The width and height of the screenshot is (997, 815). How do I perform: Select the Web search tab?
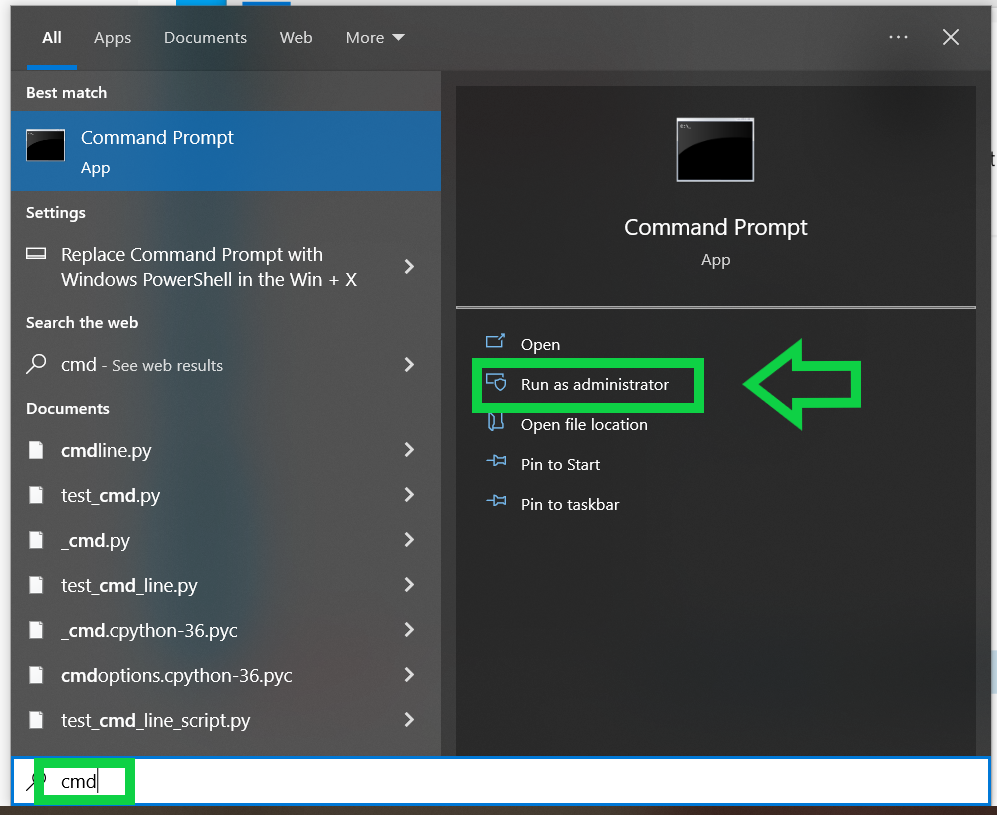[296, 38]
